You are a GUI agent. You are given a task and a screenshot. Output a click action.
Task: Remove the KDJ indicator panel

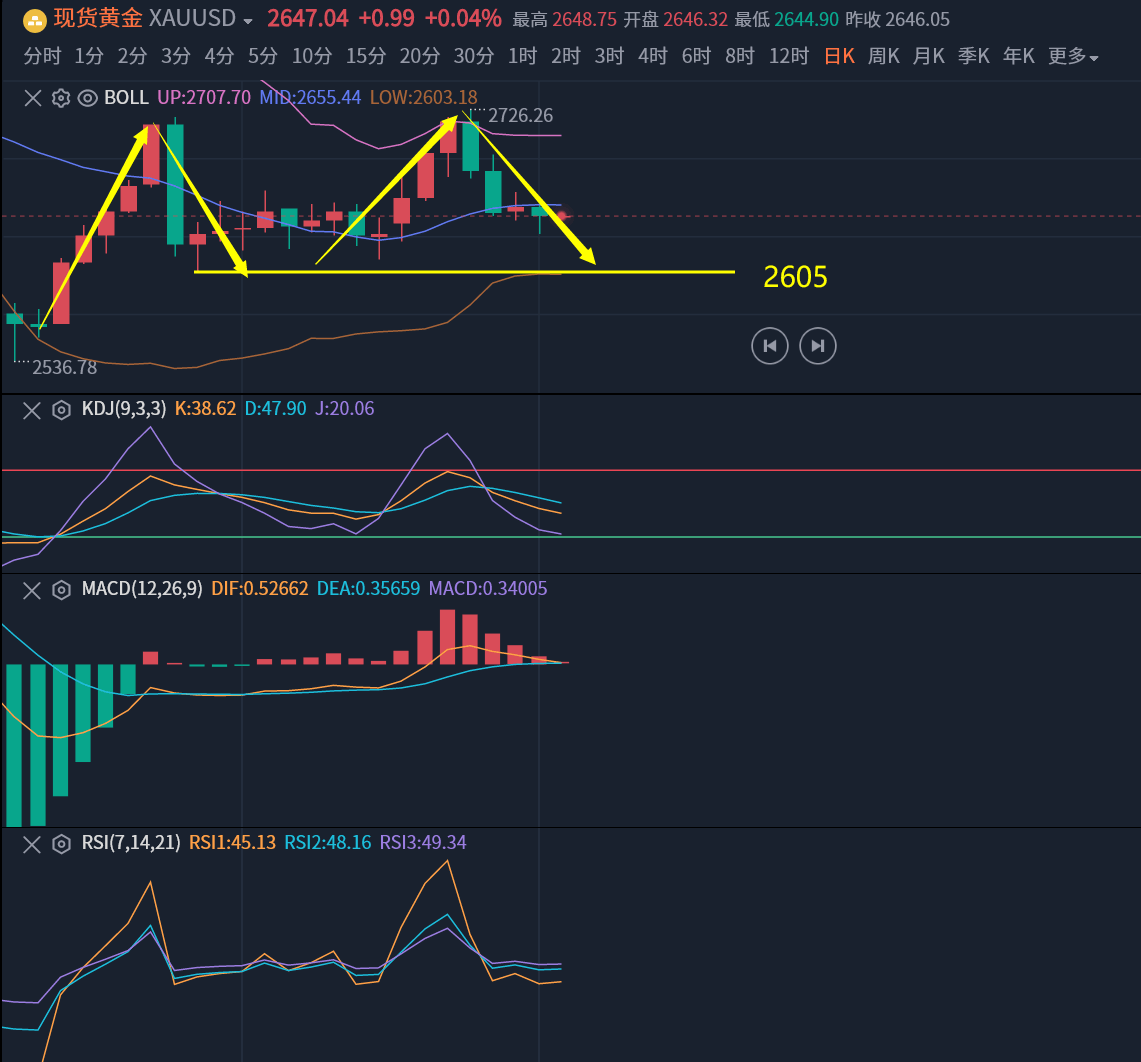coord(32,411)
